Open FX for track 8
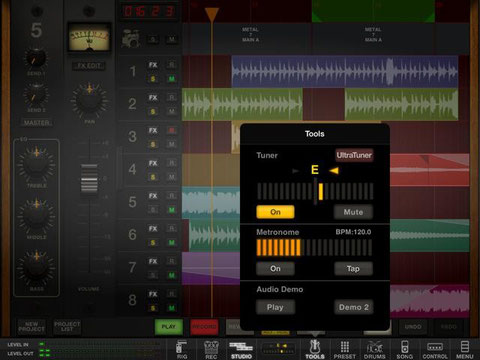Screen dimensions: 480x360 click(153, 294)
